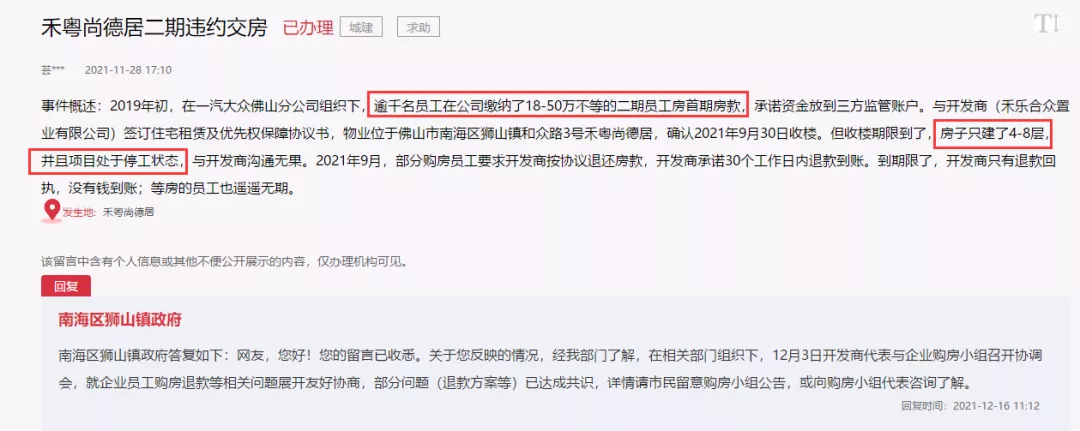This screenshot has height=431, width=1080.
Task: Click the text size adjustment icon
Action: [1046, 24]
